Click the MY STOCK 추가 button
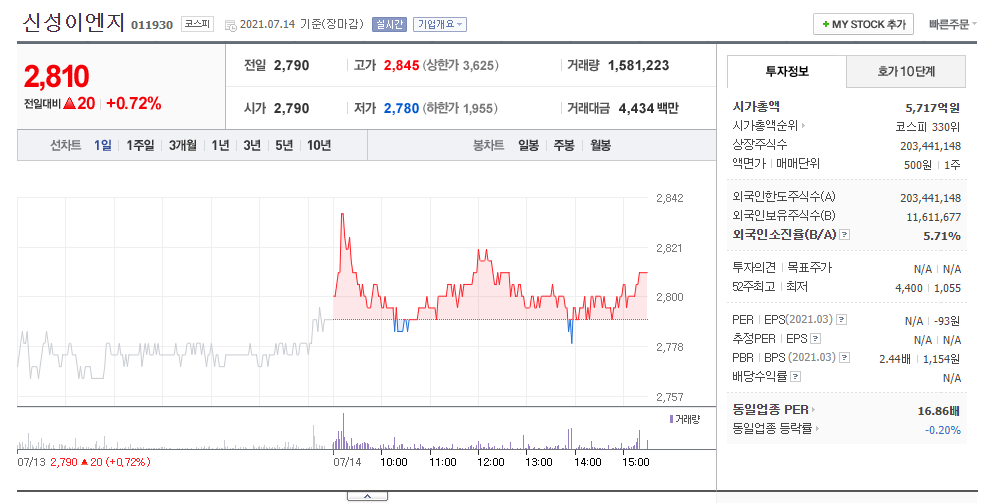Image resolution: width=983 pixels, height=503 pixels. [863, 24]
